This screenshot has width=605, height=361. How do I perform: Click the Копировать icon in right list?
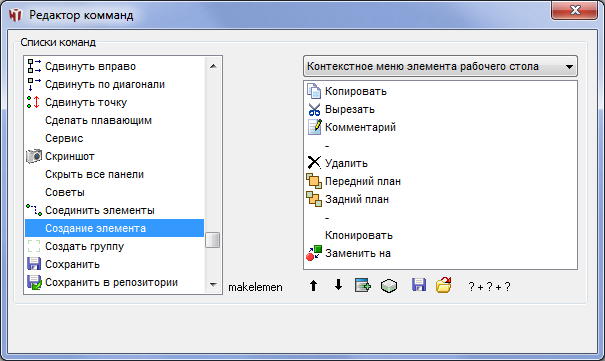(x=314, y=91)
